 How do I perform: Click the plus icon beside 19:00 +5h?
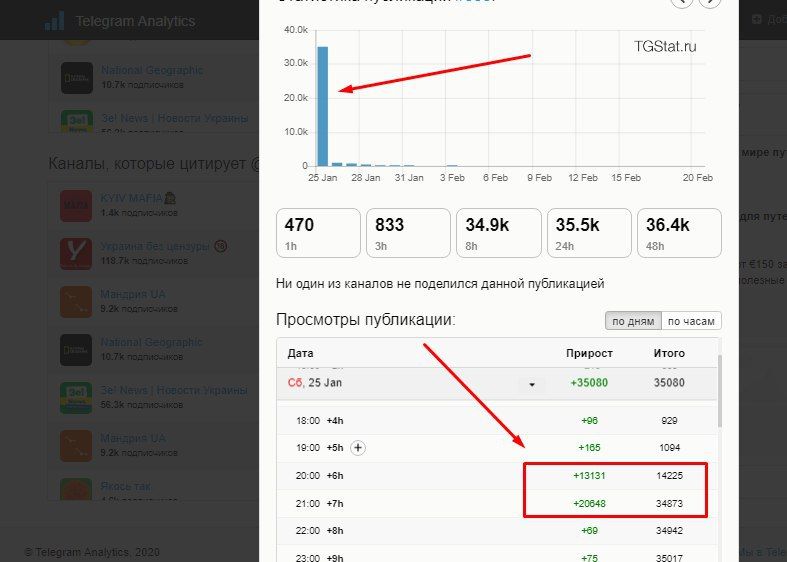(x=357, y=448)
